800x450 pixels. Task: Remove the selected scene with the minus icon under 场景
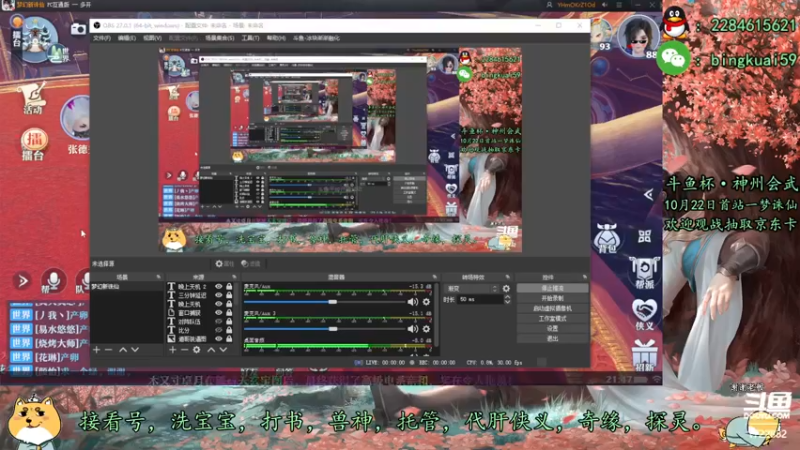click(x=108, y=350)
